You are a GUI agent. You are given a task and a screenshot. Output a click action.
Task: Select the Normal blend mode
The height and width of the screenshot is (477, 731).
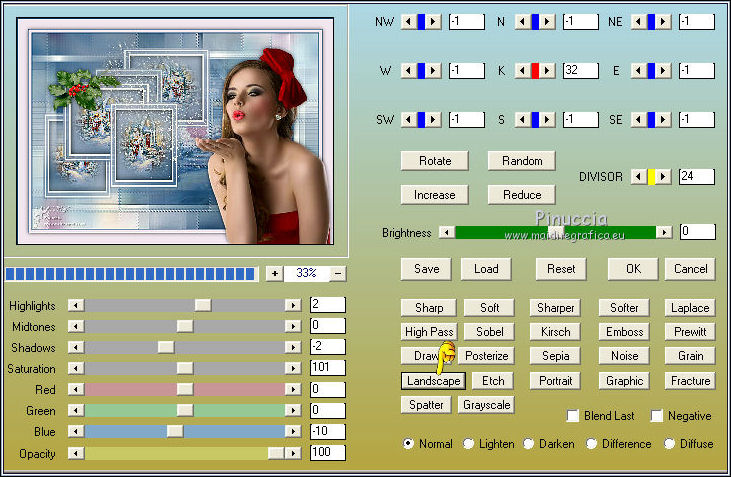pos(408,443)
